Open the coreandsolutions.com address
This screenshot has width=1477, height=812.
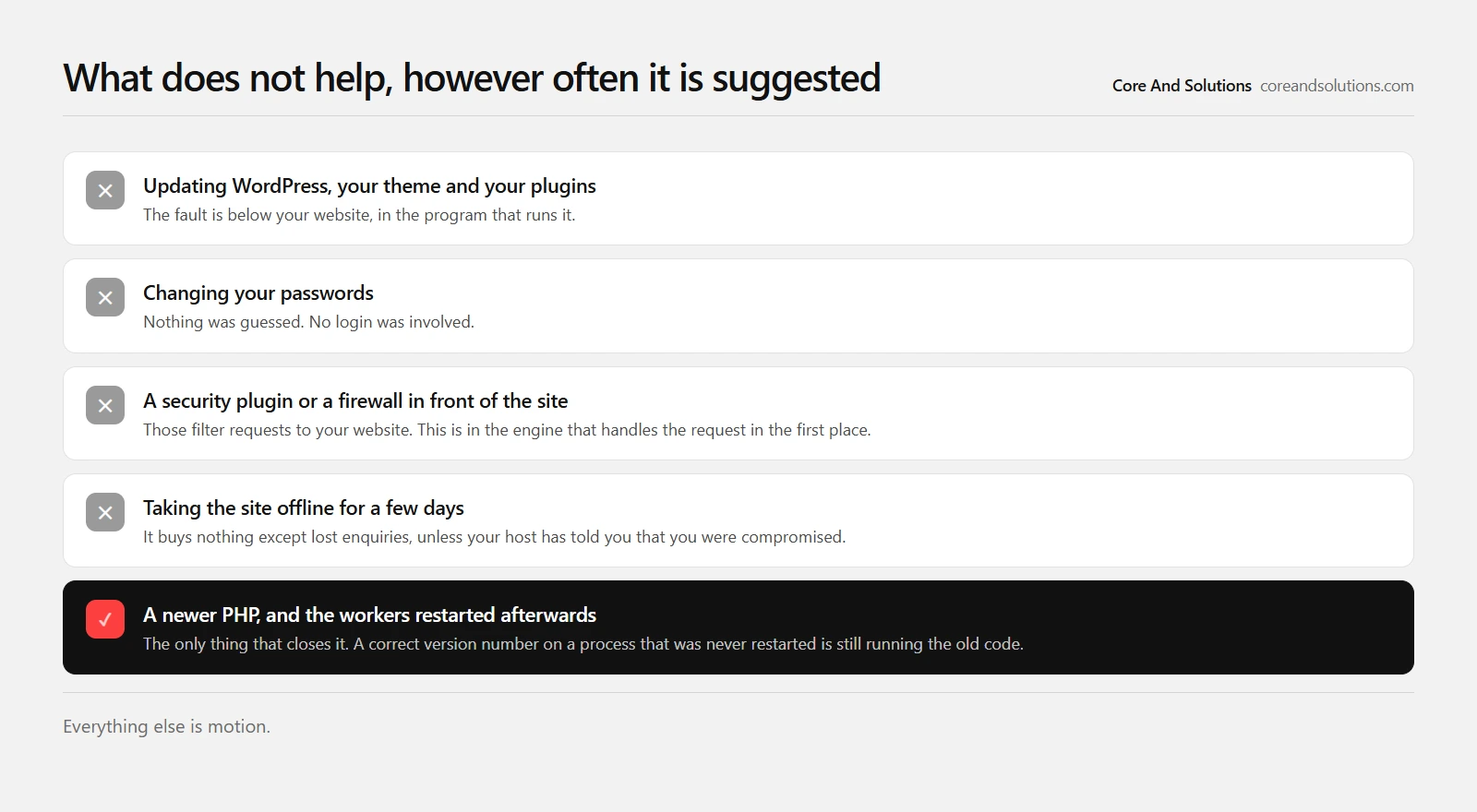pyautogui.click(x=1337, y=86)
